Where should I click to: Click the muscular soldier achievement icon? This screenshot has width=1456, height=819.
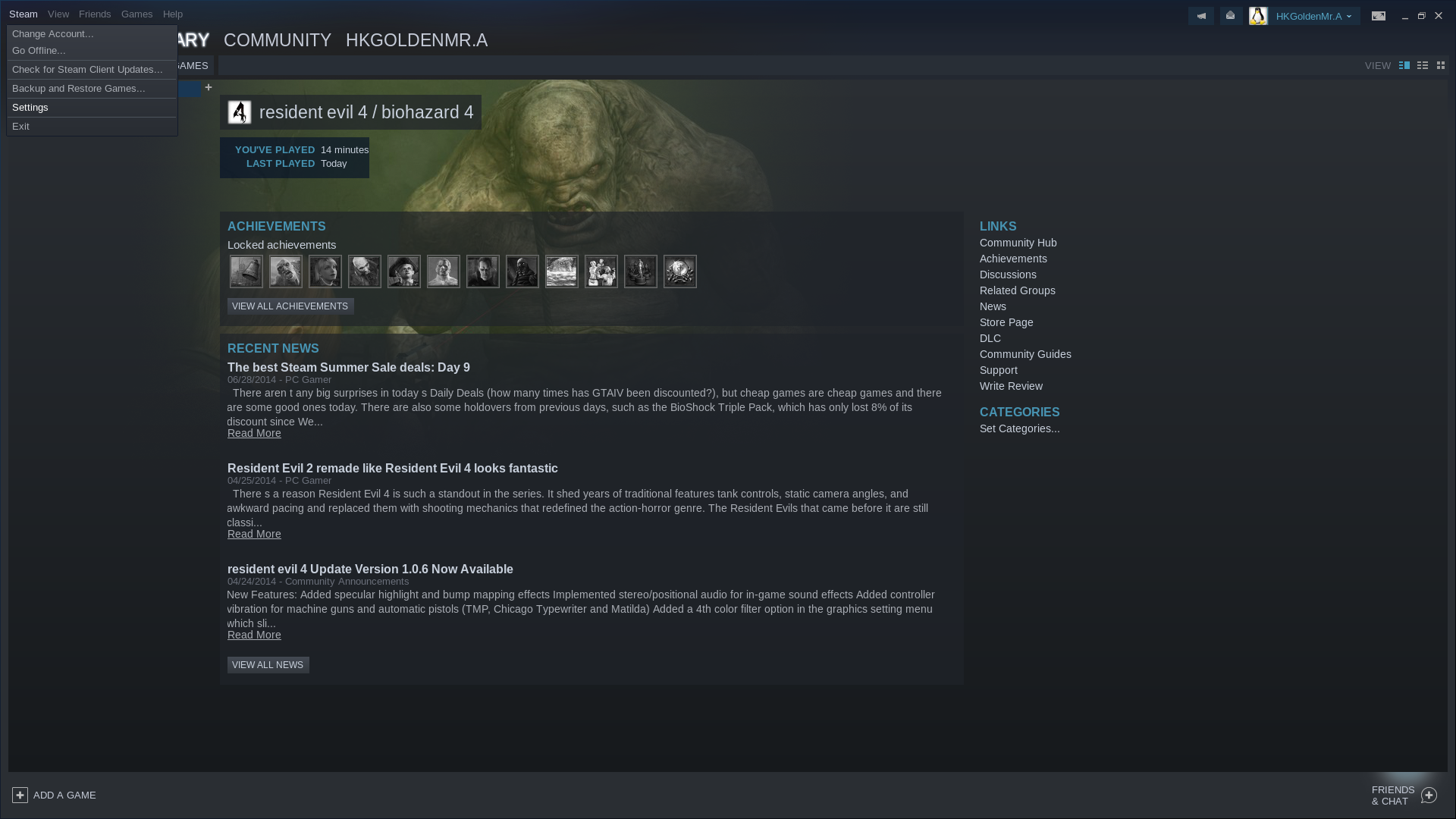tap(444, 271)
